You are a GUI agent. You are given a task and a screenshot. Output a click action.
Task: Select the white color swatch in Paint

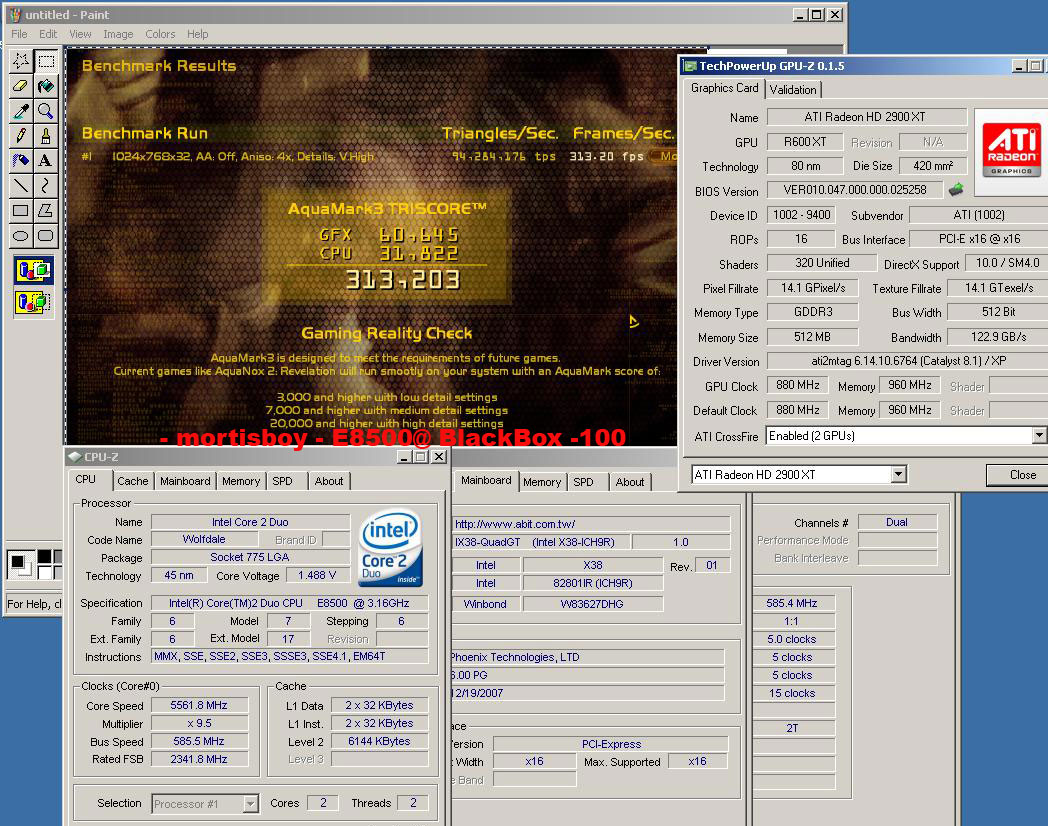coord(44,572)
